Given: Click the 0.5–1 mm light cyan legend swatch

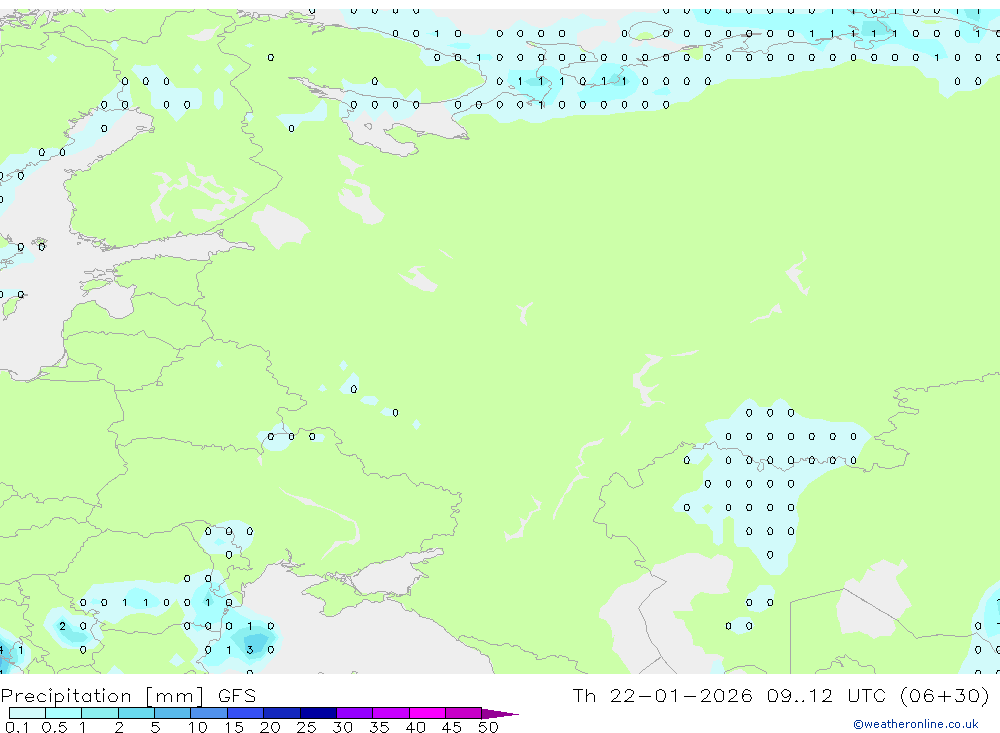Looking at the screenshot, I should [x=64, y=713].
